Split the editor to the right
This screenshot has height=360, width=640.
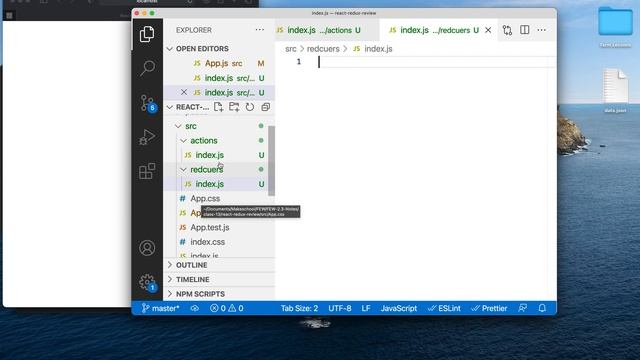[524, 30]
